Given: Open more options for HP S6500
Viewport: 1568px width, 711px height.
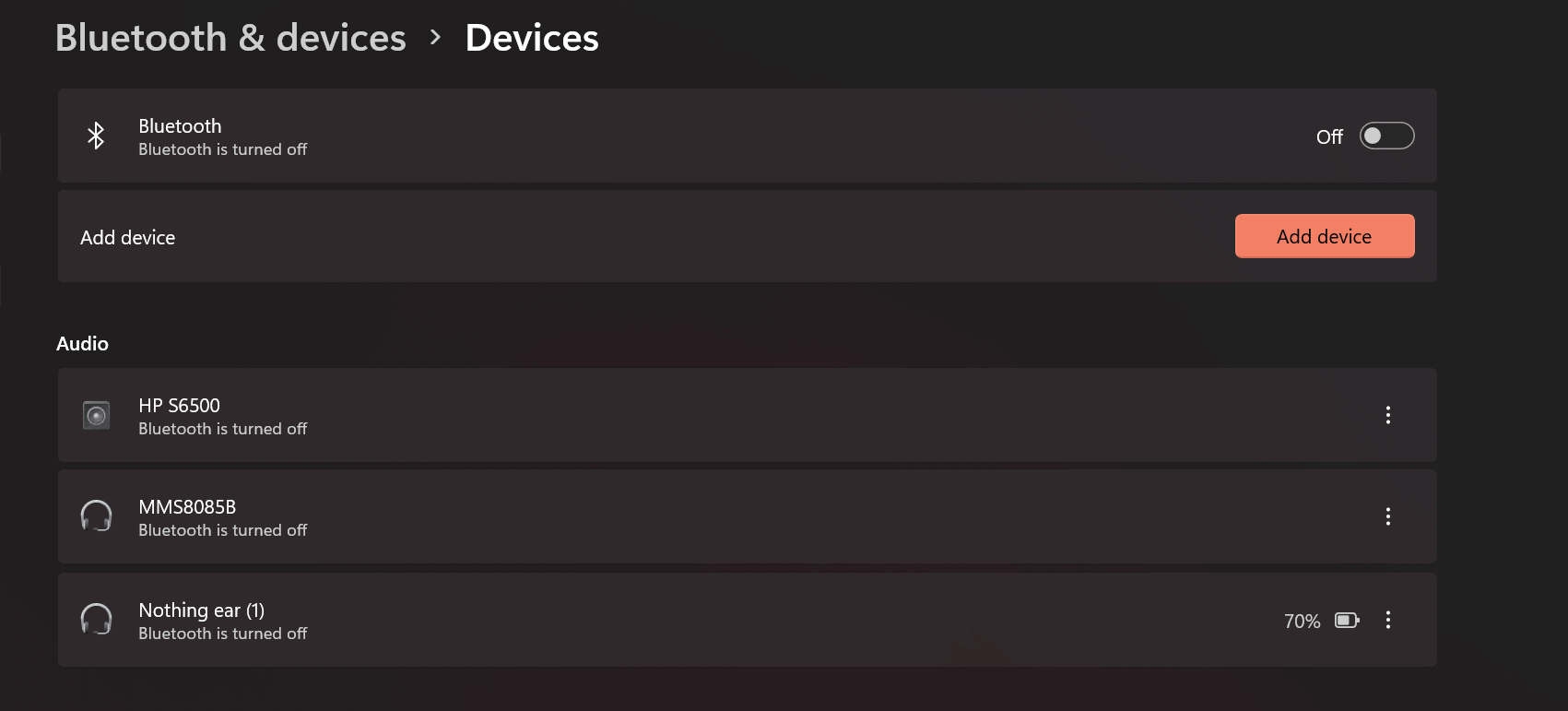Looking at the screenshot, I should pos(1387,415).
